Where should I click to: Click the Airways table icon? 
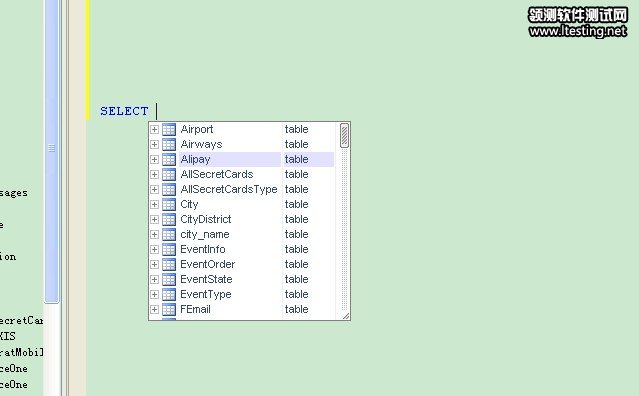169,145
